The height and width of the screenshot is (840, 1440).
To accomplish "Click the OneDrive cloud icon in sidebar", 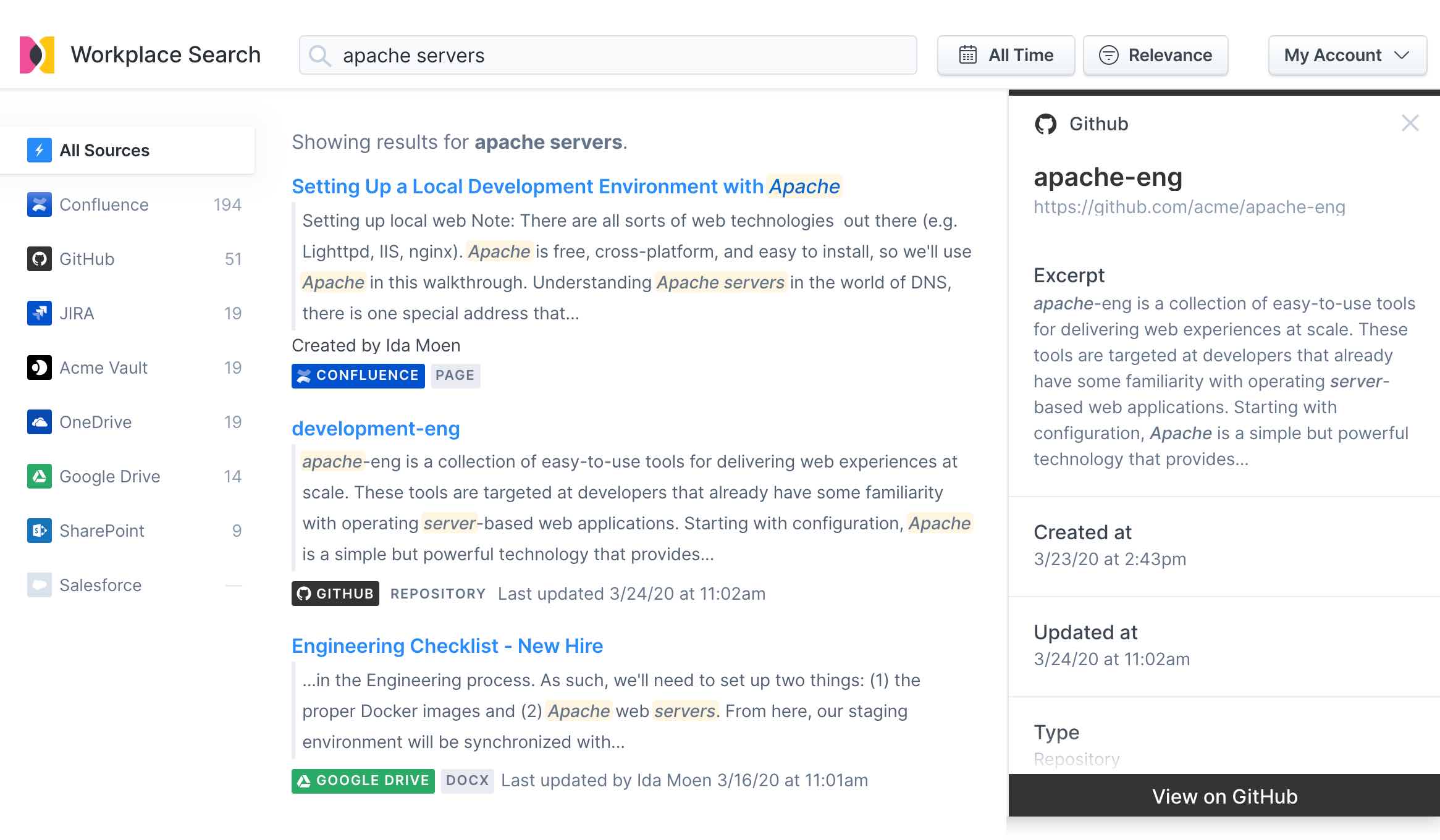I will pyautogui.click(x=39, y=422).
